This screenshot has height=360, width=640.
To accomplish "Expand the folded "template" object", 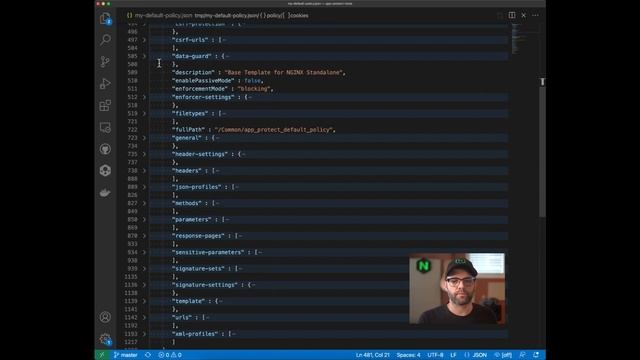I will click(144, 301).
